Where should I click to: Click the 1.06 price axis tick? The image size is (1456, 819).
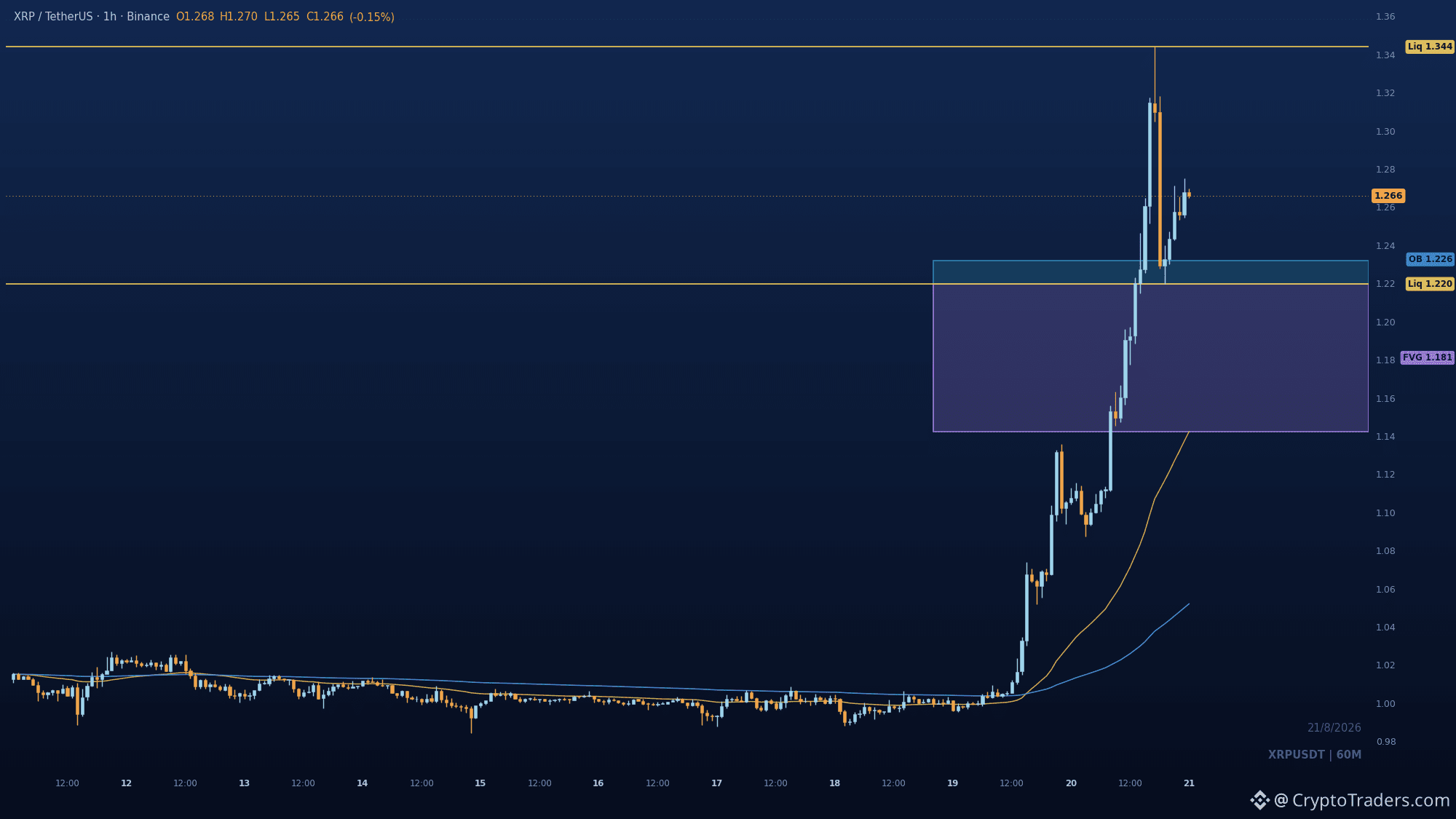(x=1385, y=590)
